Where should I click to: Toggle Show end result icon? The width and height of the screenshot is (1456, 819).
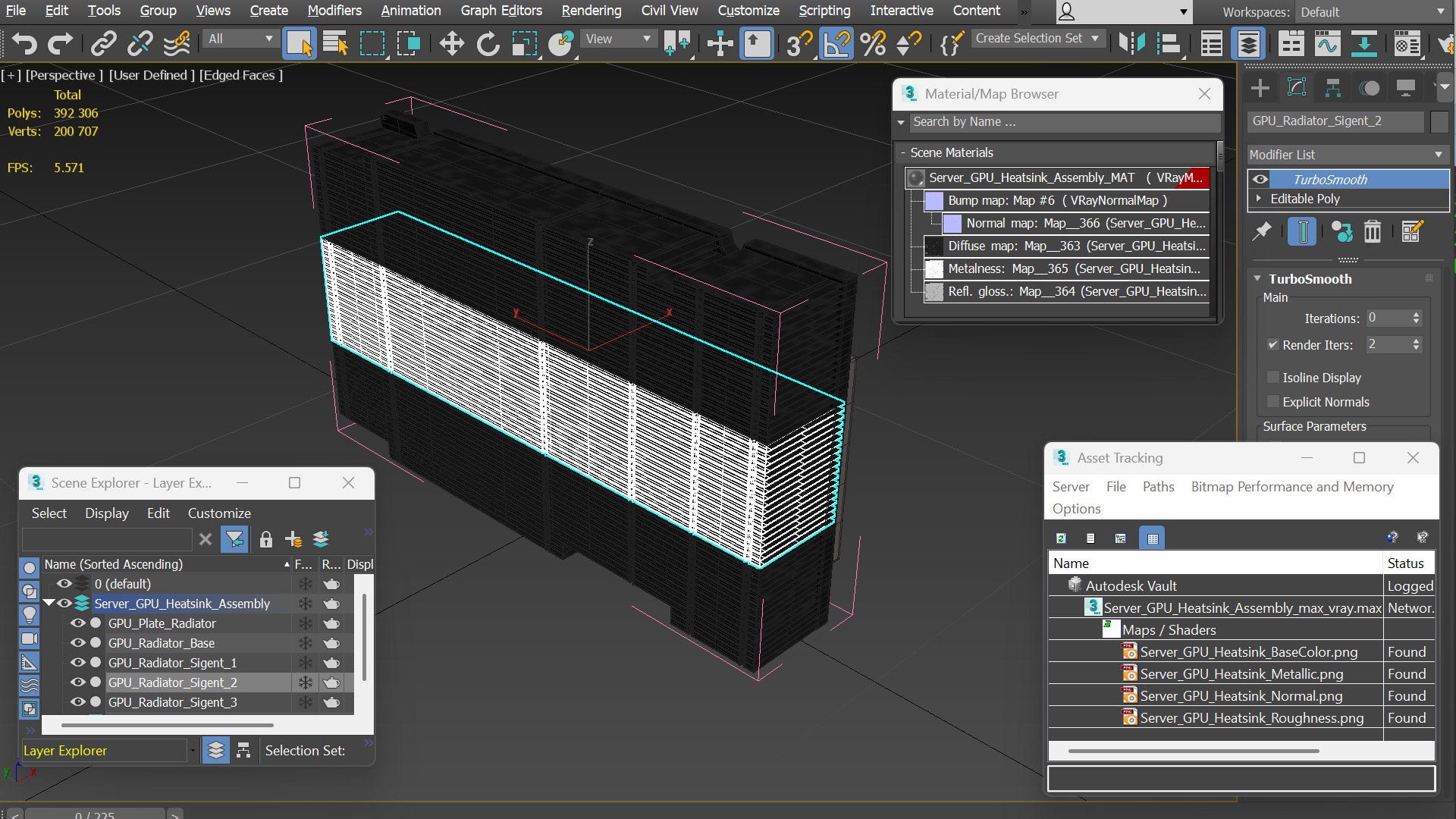(x=1302, y=231)
